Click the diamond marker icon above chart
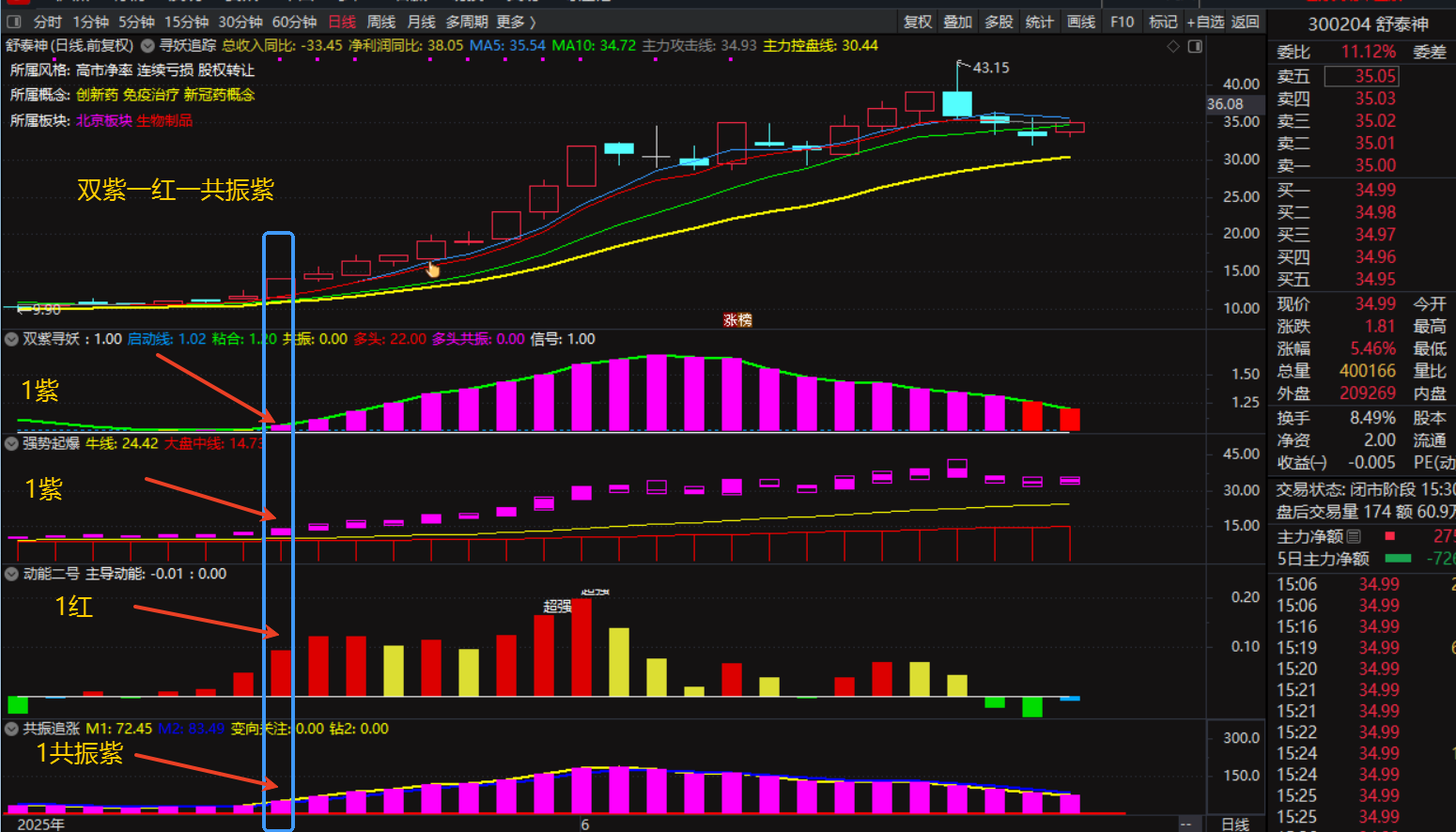 (x=1172, y=46)
